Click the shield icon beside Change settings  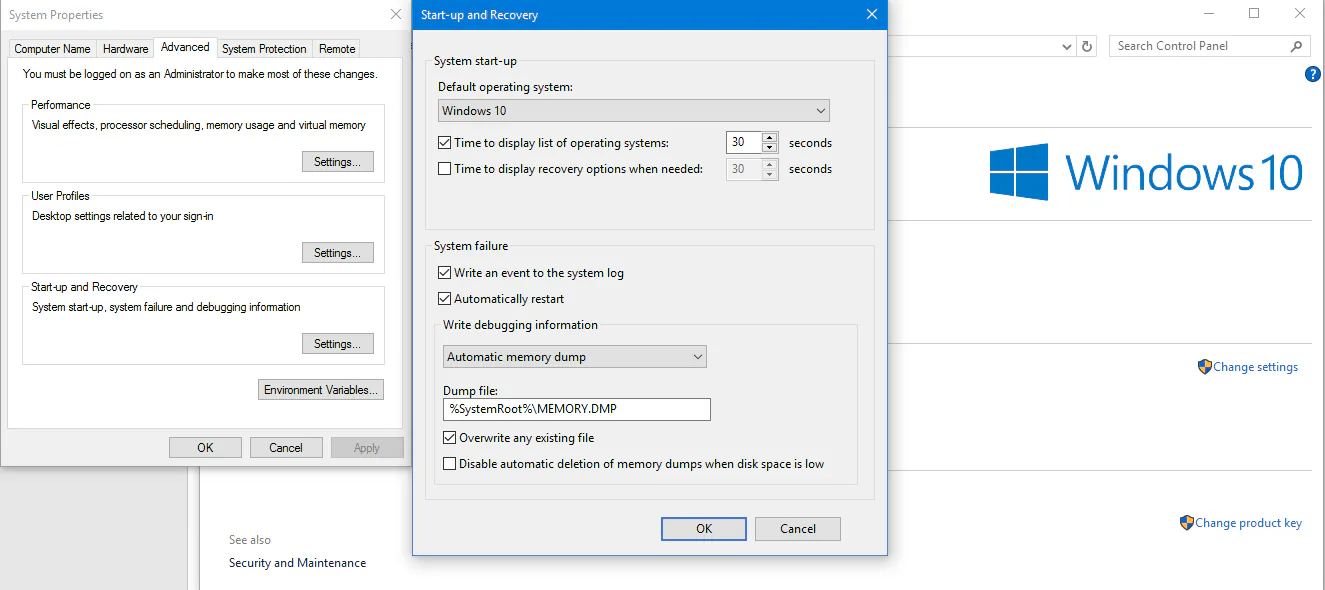pos(1205,367)
